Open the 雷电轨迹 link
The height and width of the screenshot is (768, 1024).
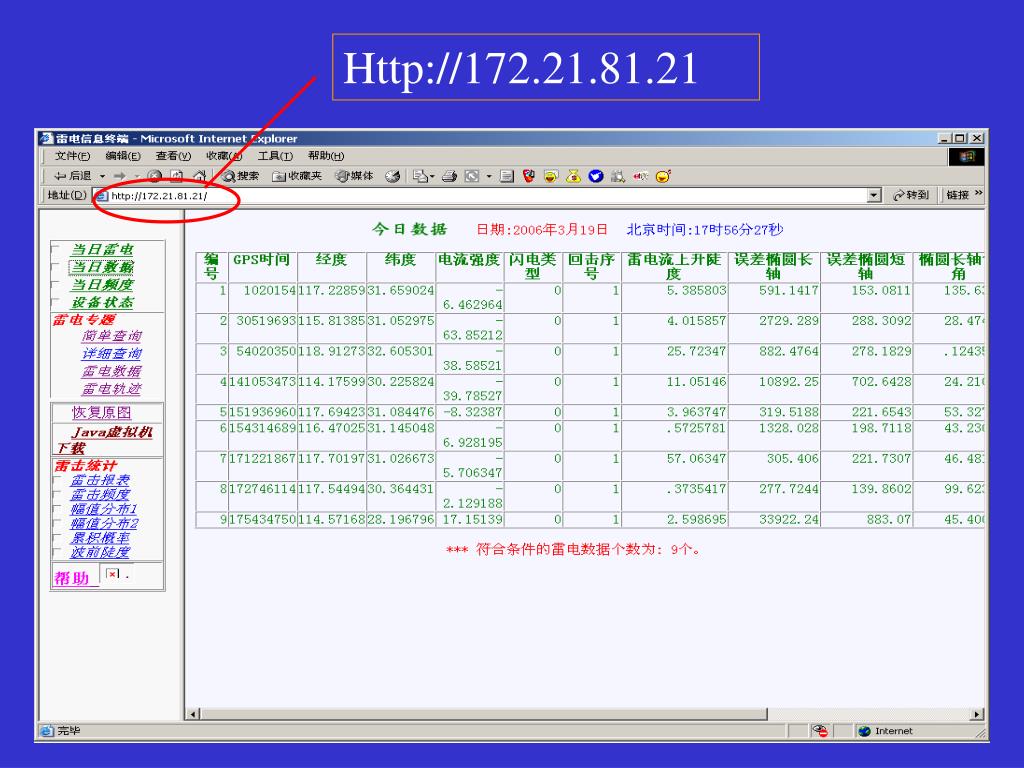(112, 389)
